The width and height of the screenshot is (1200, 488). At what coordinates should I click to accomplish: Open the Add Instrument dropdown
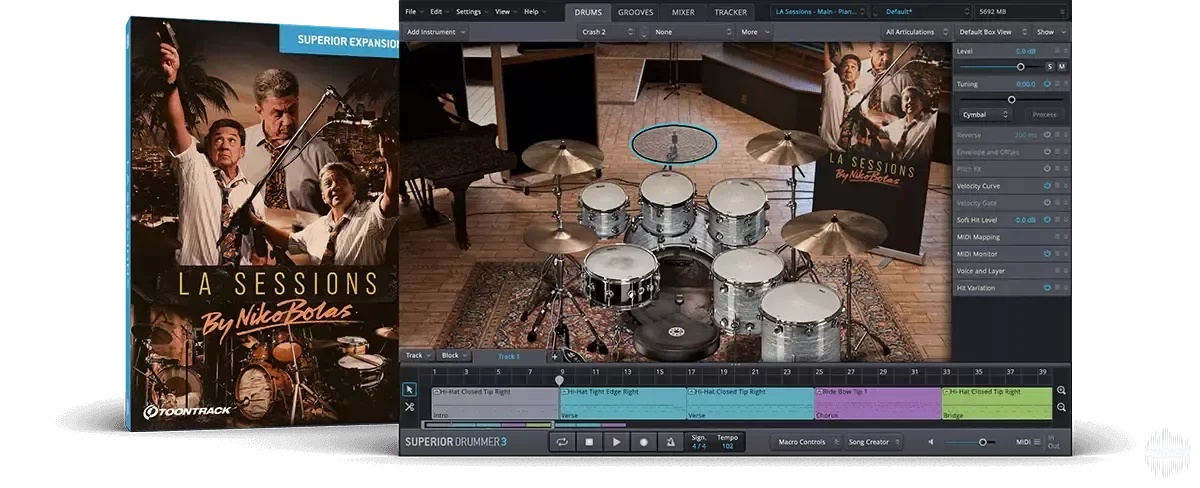pos(436,32)
